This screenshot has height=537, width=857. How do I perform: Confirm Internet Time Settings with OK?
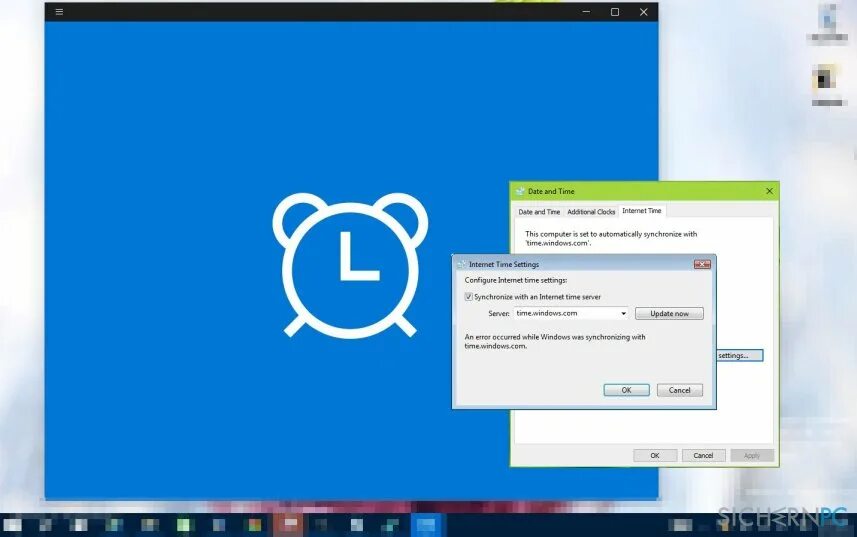tap(626, 390)
